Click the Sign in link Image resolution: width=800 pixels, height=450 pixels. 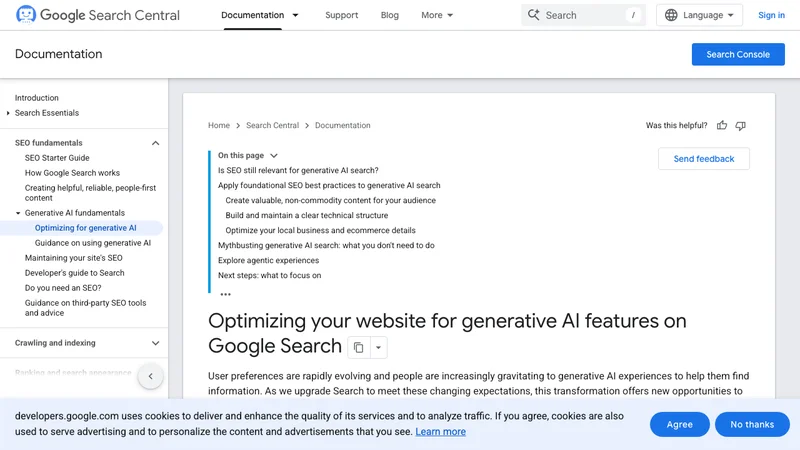click(771, 15)
